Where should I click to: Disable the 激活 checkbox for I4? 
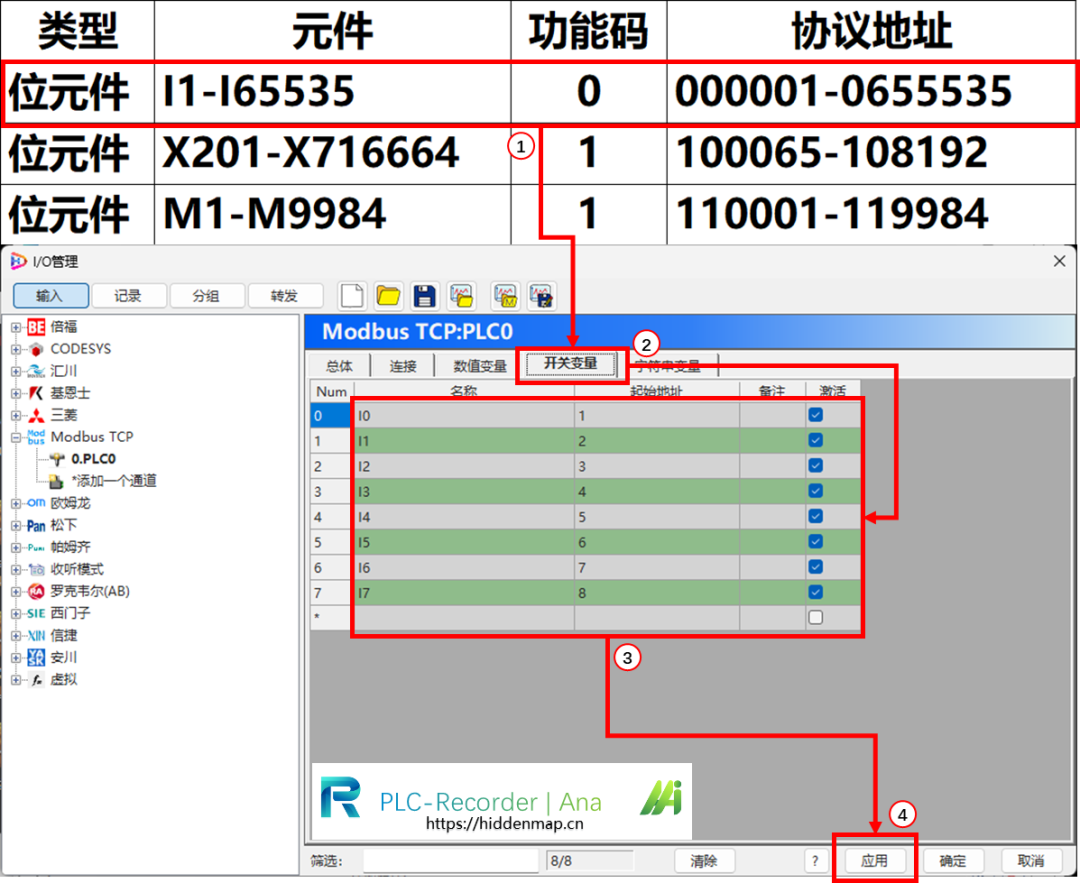pyautogui.click(x=816, y=516)
